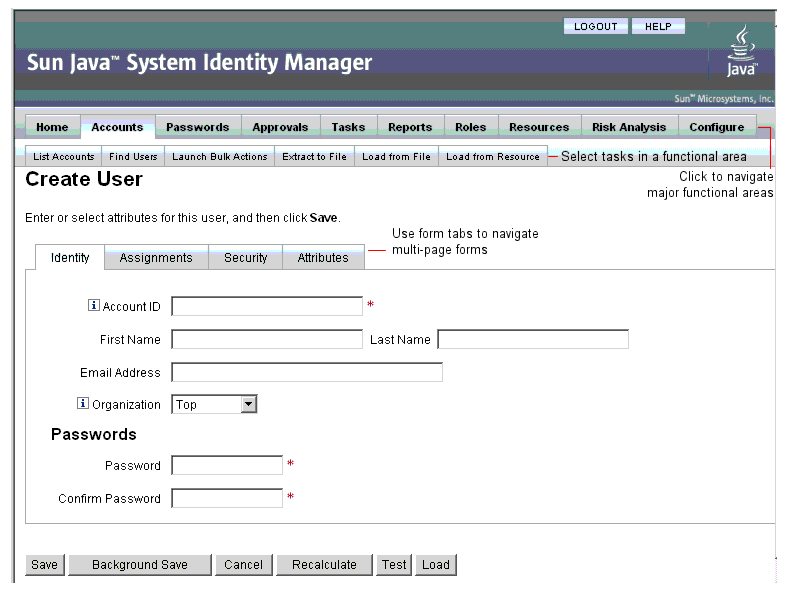Click the Java logo in the header

click(x=741, y=51)
